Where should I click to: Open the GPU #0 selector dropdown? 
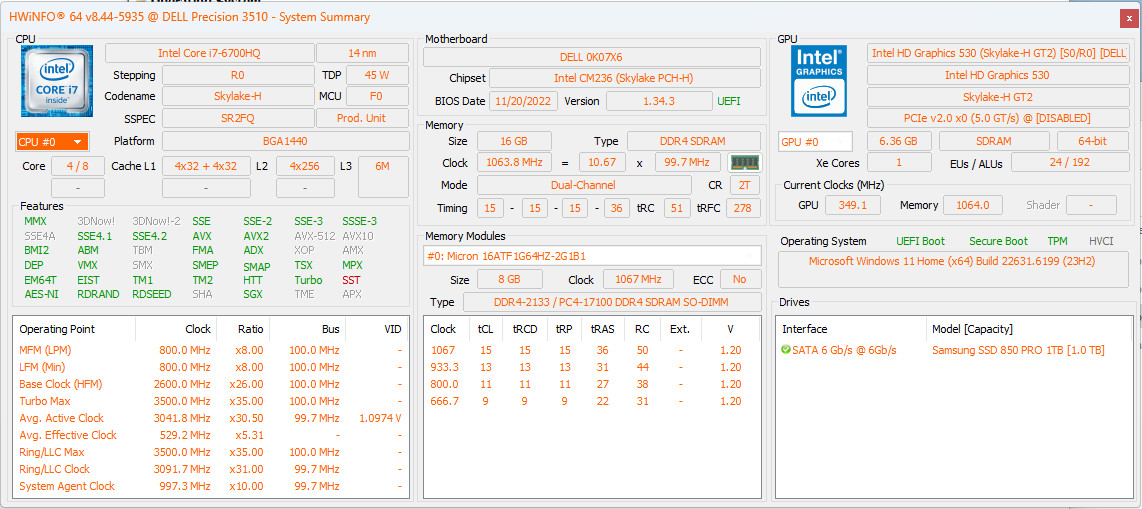815,141
